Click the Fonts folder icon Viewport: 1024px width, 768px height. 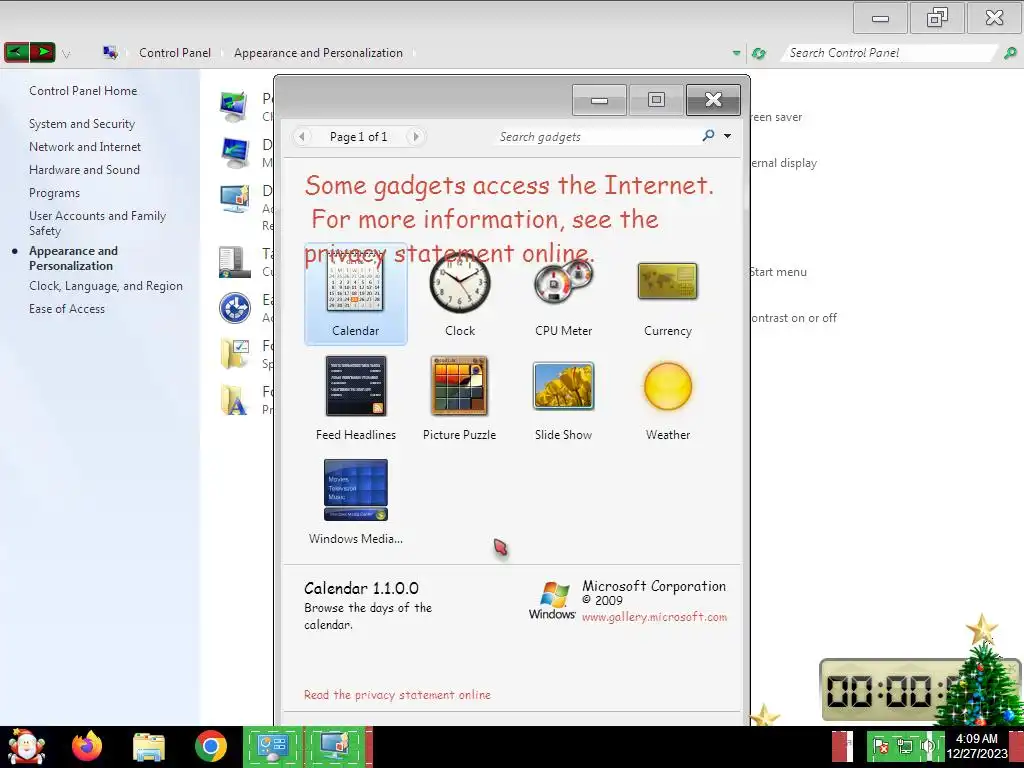[x=234, y=400]
